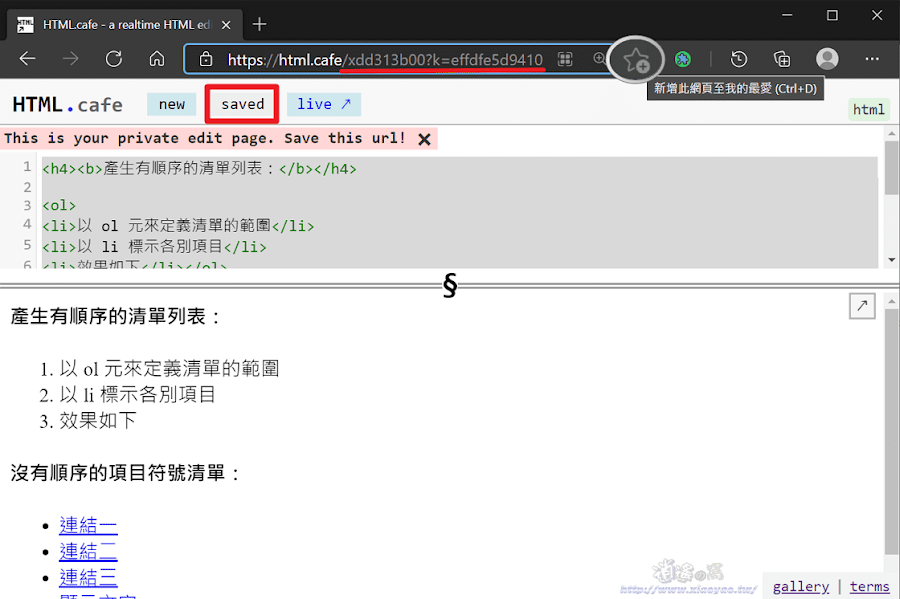Image resolution: width=900 pixels, height=599 pixels.
Task: Maximize the browser window
Action: [x=832, y=15]
